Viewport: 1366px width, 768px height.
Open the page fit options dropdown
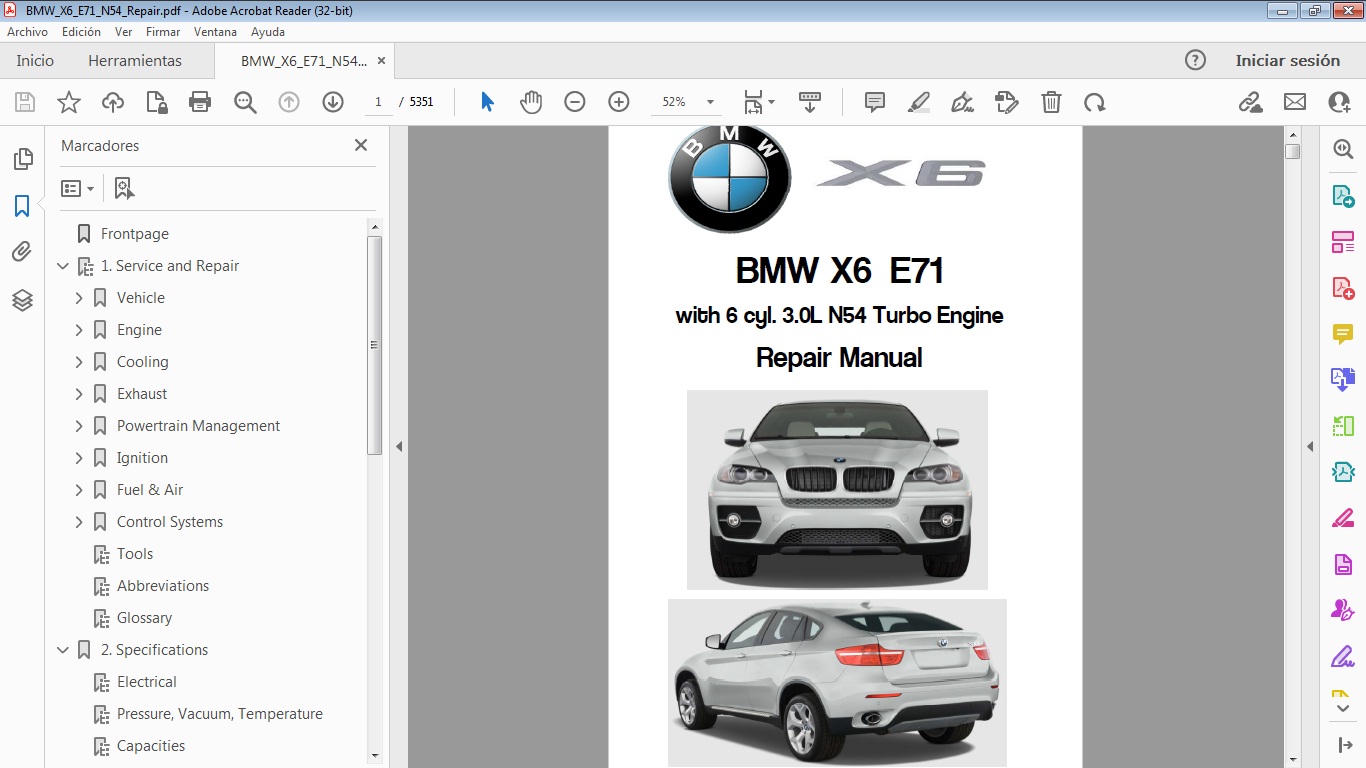click(x=759, y=102)
